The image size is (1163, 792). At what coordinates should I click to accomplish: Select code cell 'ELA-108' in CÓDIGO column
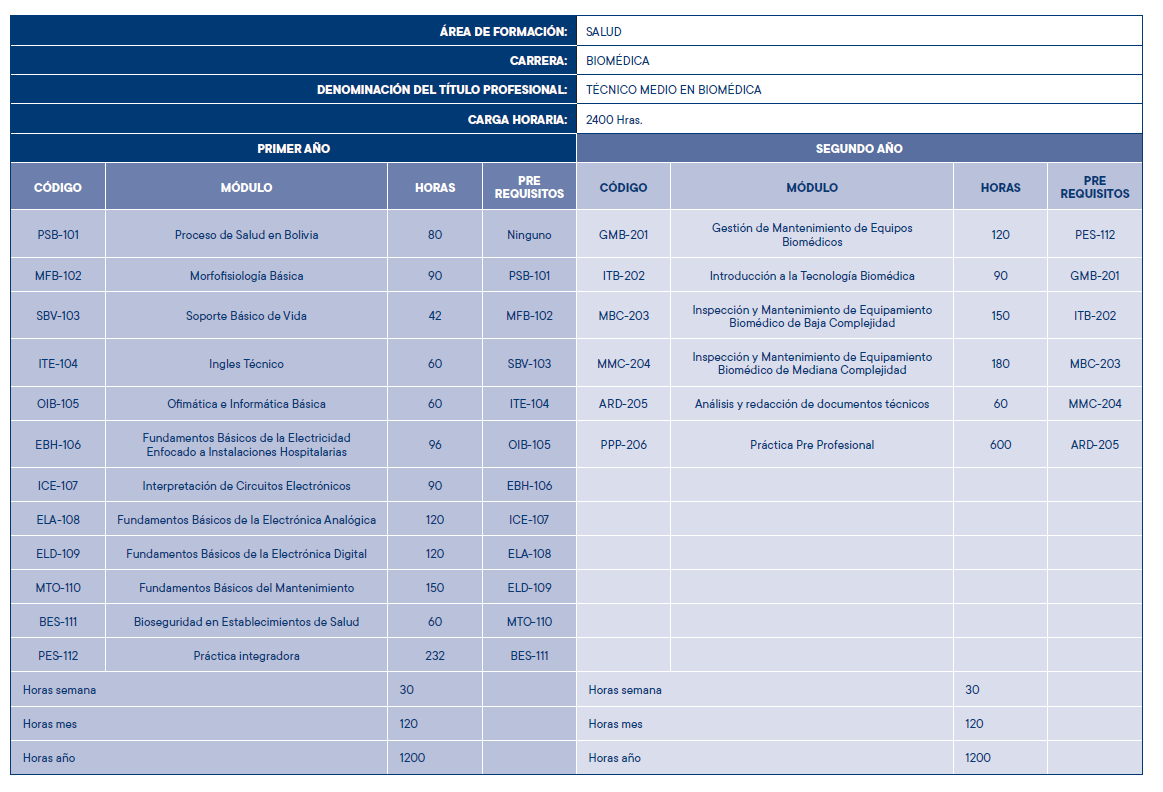(58, 520)
